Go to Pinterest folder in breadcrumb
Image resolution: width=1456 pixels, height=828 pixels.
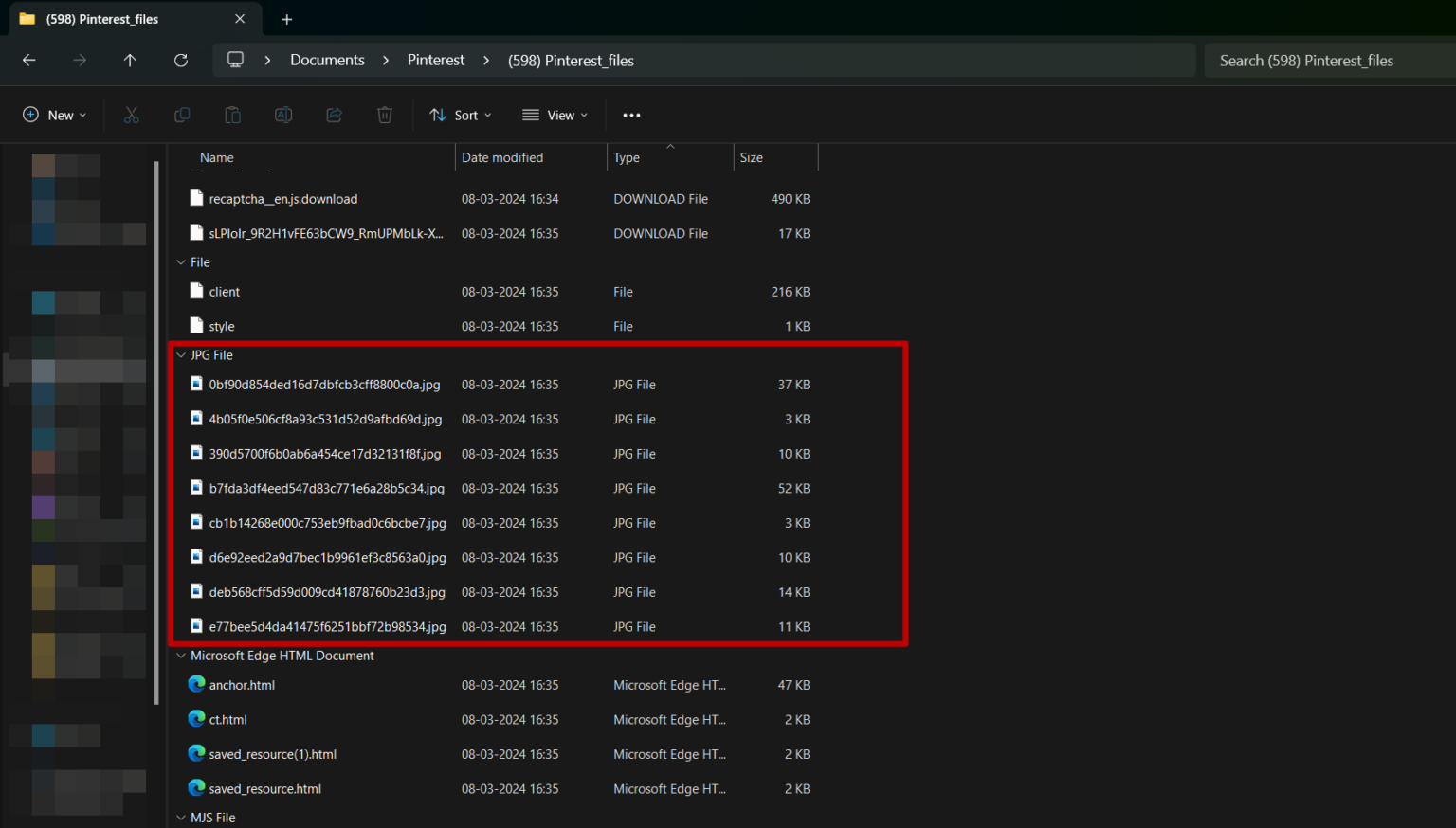pyautogui.click(x=436, y=60)
